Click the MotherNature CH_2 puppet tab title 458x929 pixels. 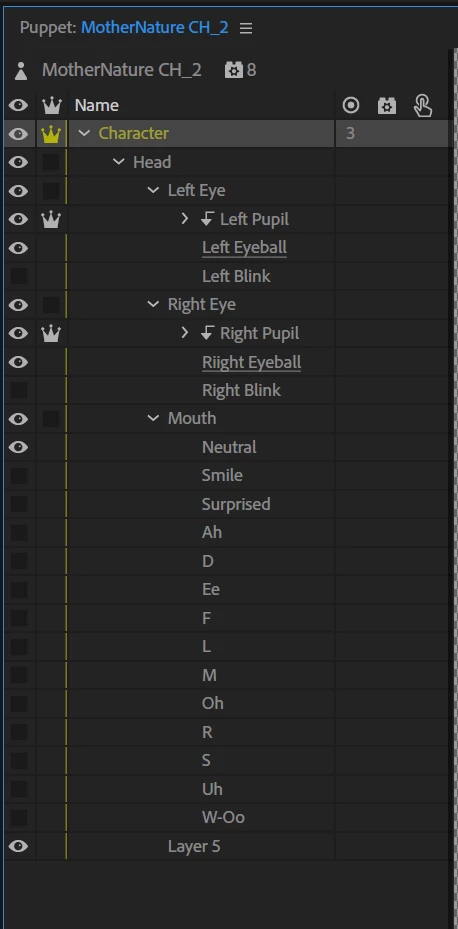tap(155, 28)
